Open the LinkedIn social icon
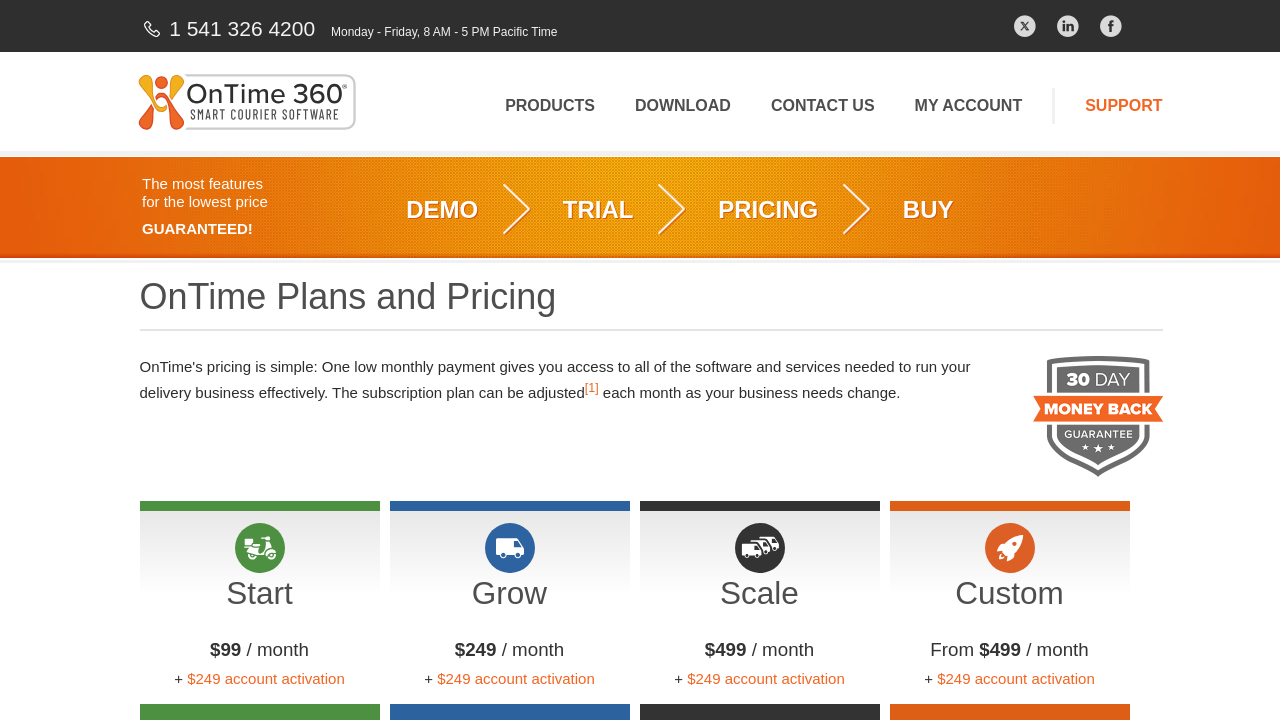The width and height of the screenshot is (1280, 720). (1067, 26)
